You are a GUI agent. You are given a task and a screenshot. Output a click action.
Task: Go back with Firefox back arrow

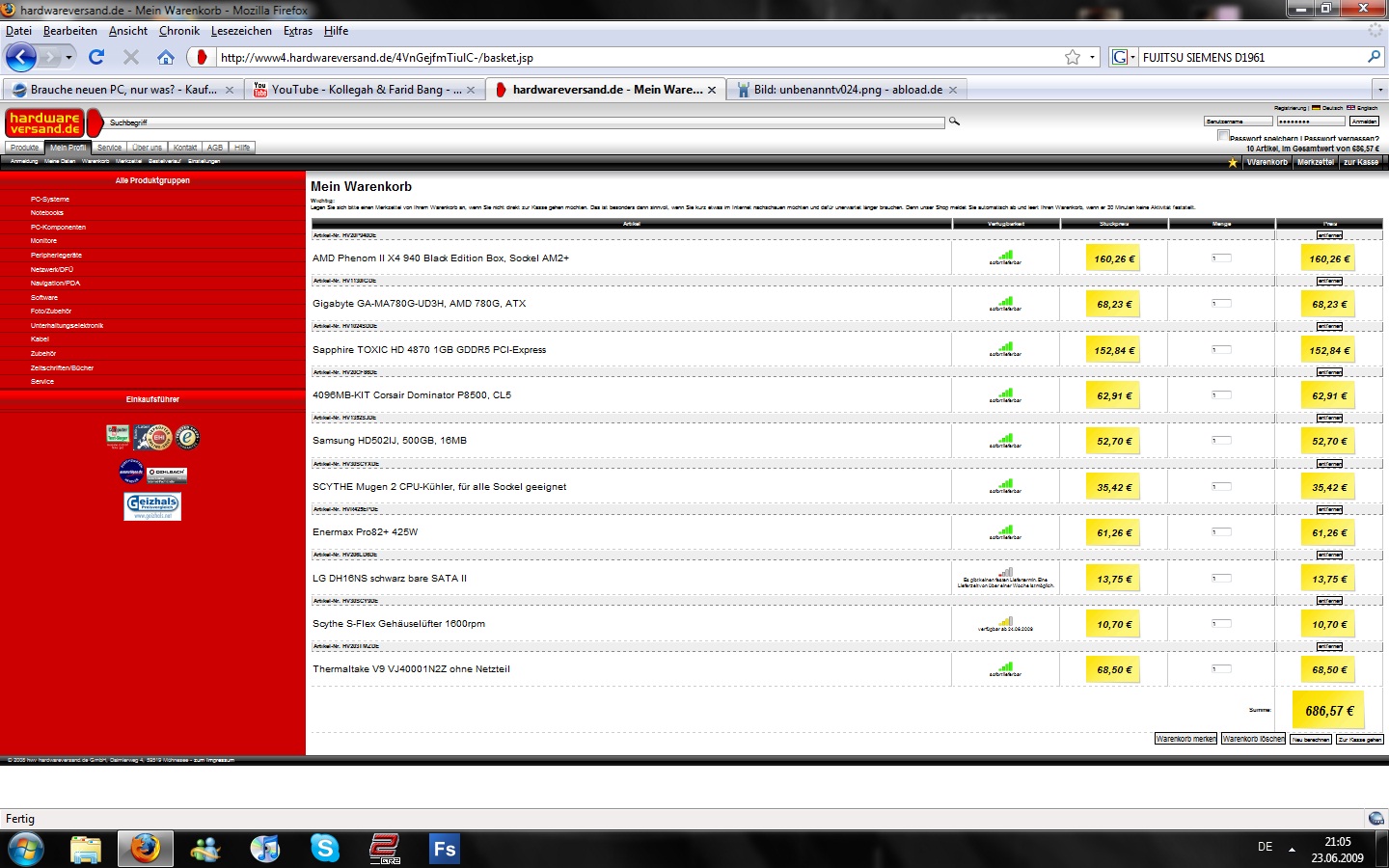click(21, 57)
